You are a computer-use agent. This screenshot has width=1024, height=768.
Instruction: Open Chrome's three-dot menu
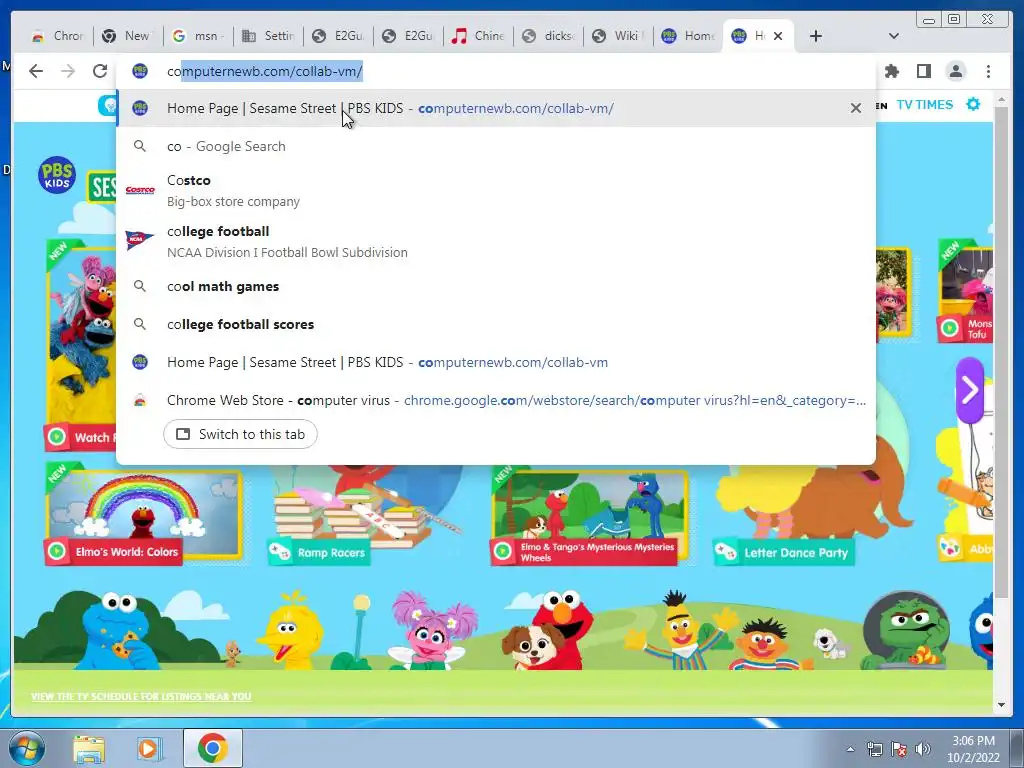coord(988,71)
